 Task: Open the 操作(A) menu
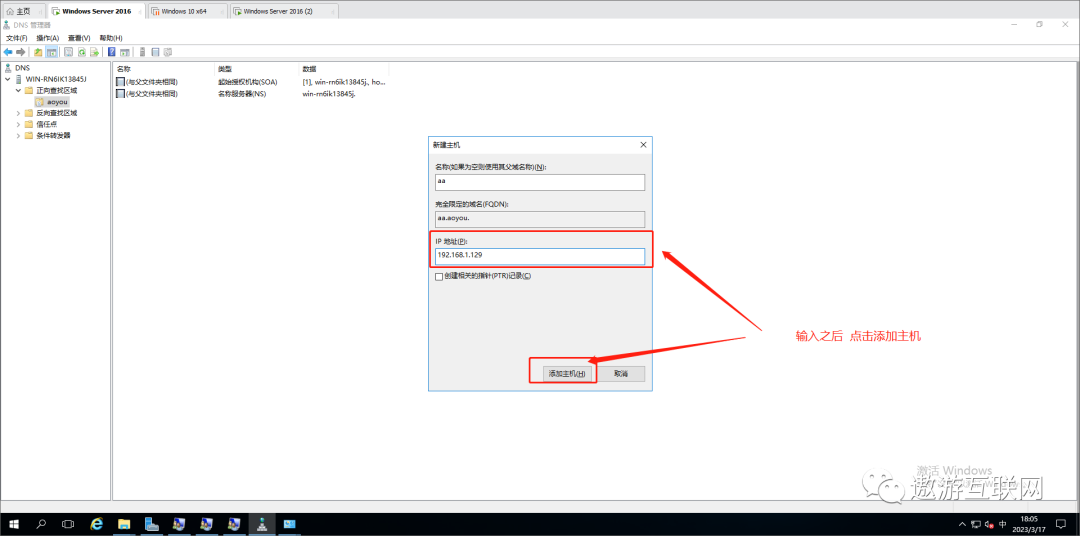tap(48, 38)
